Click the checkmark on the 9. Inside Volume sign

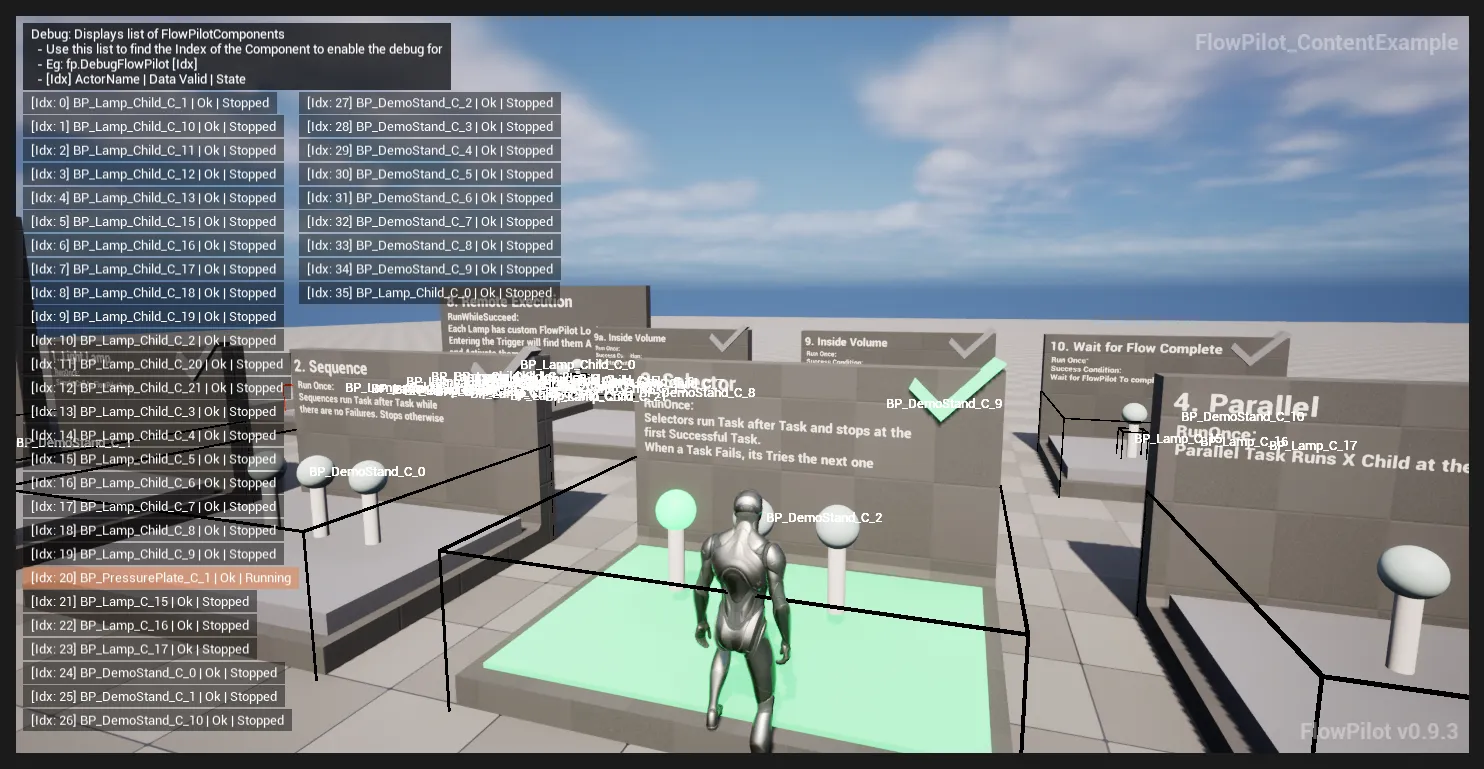click(x=971, y=345)
